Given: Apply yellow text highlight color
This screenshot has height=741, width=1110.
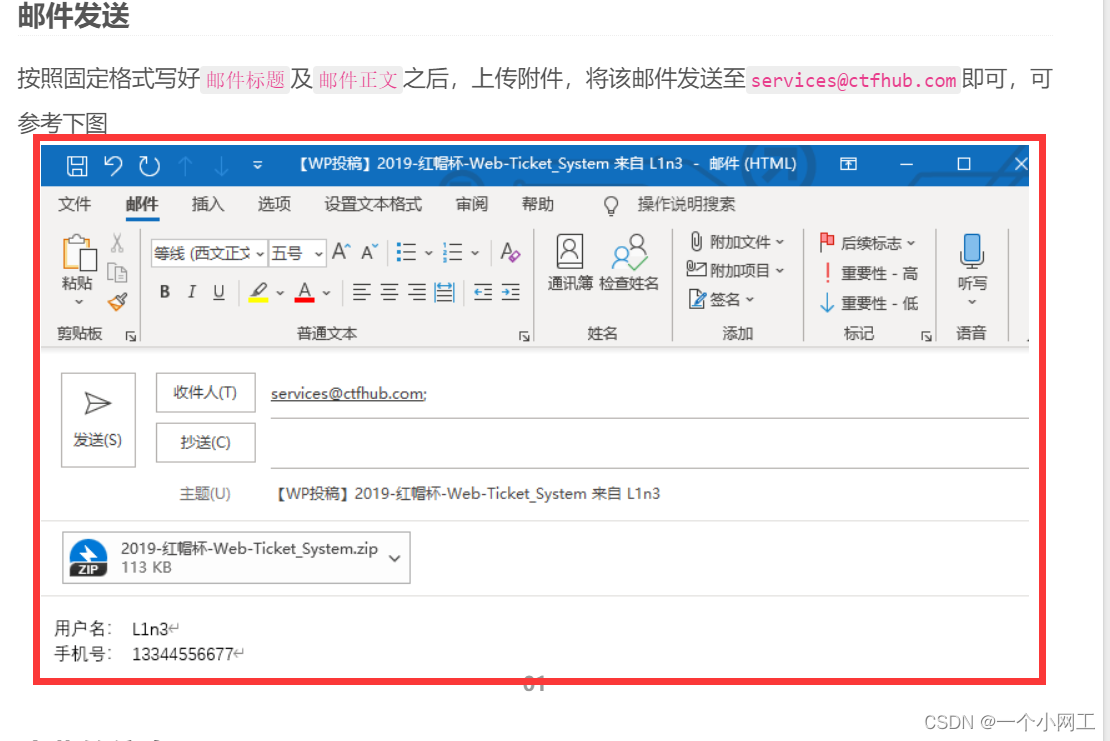Looking at the screenshot, I should 258,292.
